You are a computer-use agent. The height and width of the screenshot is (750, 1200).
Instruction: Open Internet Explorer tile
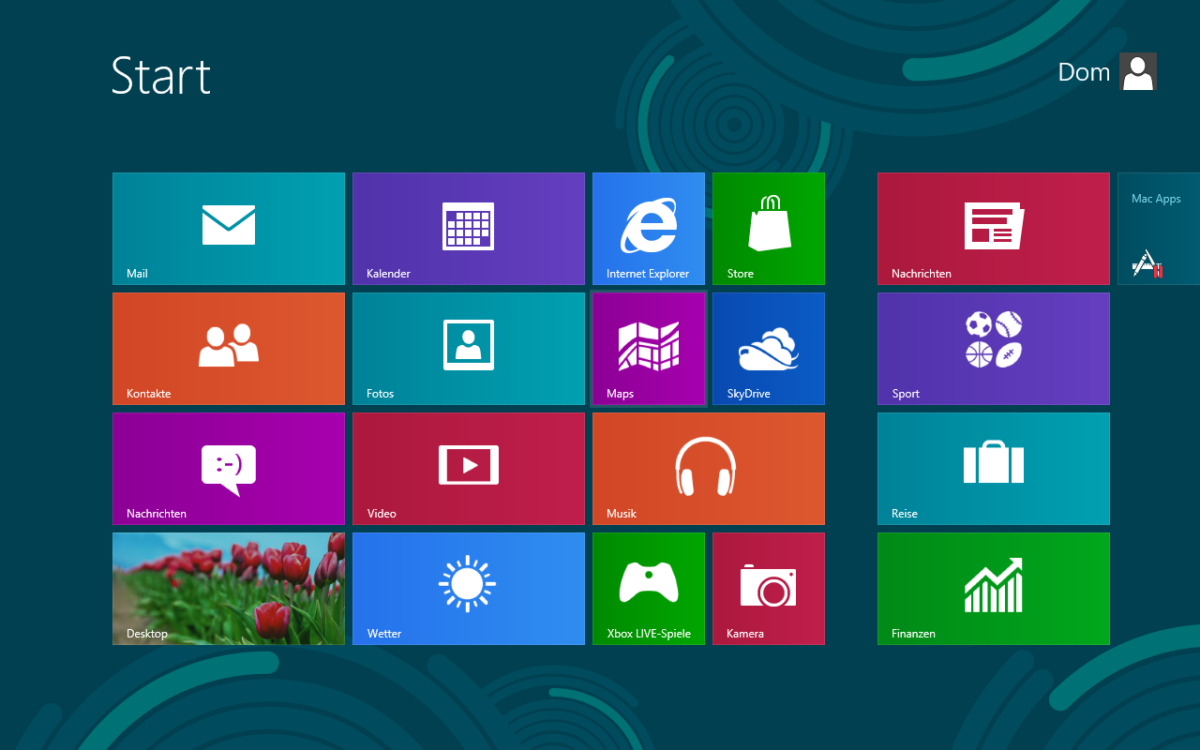[648, 228]
